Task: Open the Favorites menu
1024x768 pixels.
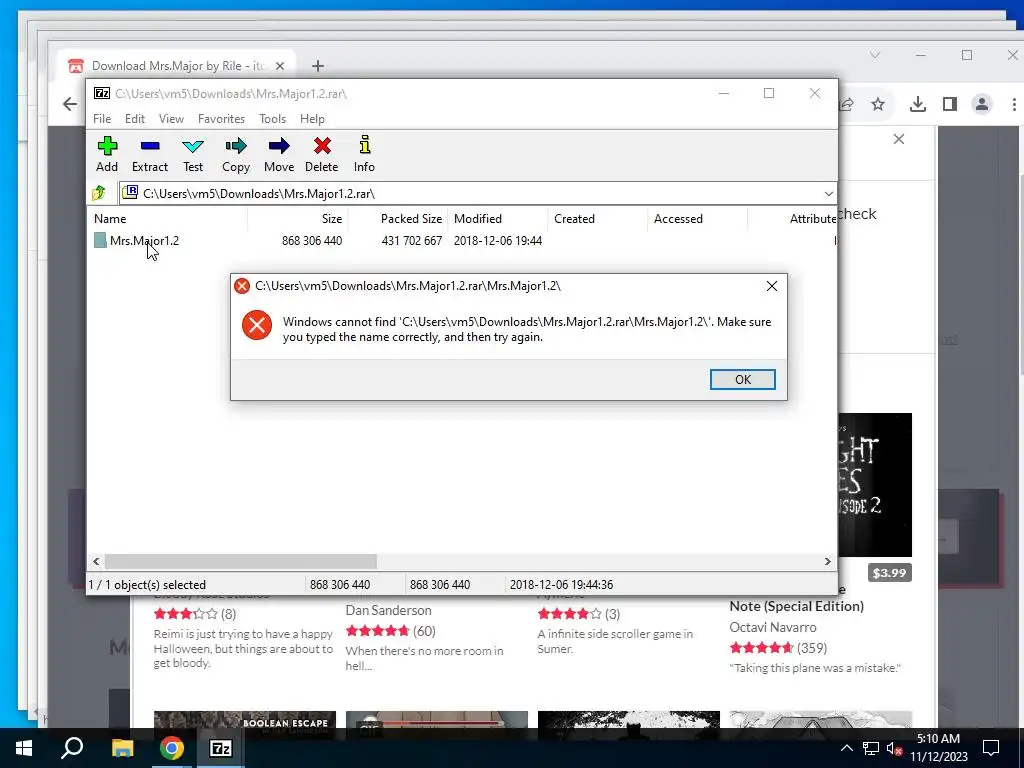Action: pyautogui.click(x=221, y=119)
